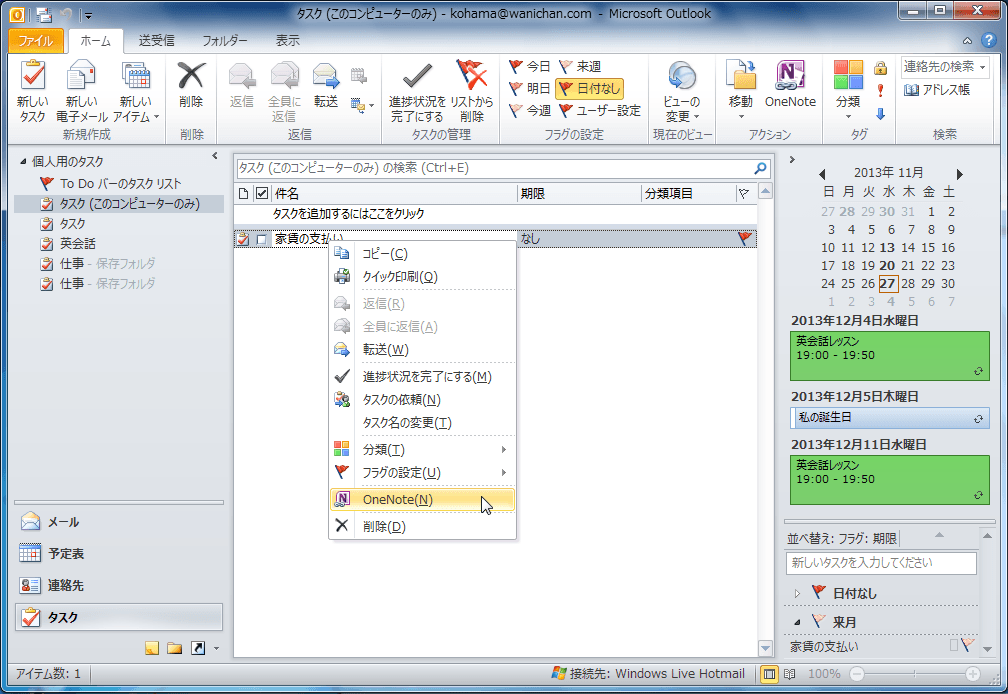Open the Mail (メール) navigation pane
Image resolution: width=1008 pixels, height=694 pixels.
click(119, 522)
